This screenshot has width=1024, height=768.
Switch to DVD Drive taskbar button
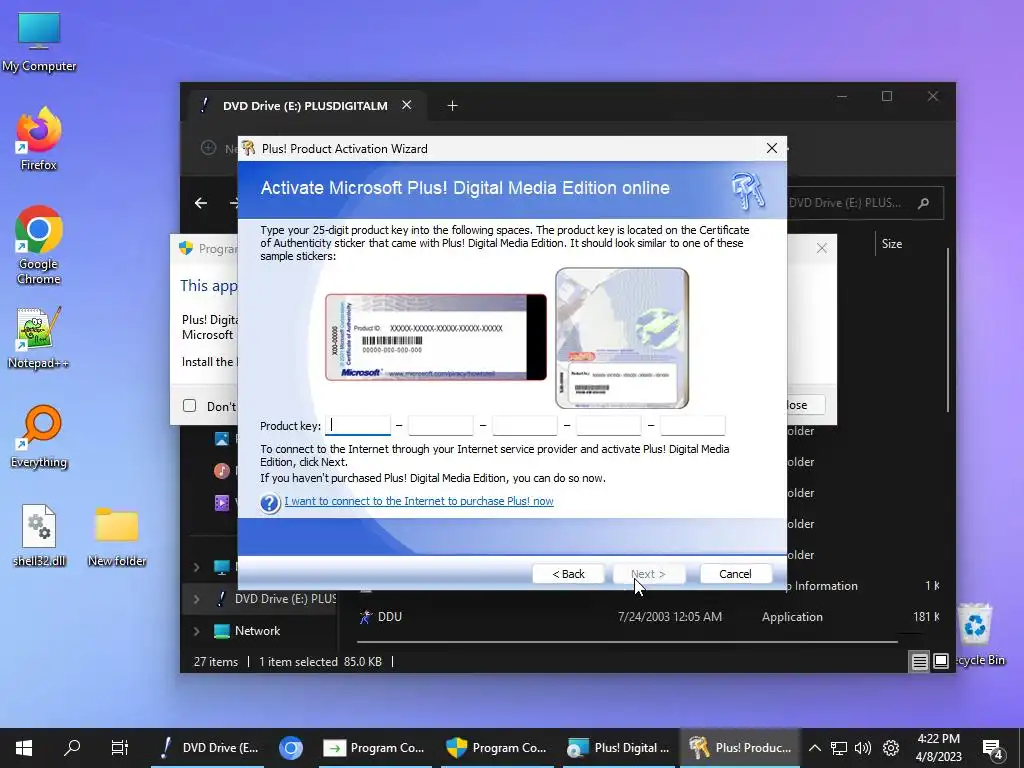(x=209, y=748)
